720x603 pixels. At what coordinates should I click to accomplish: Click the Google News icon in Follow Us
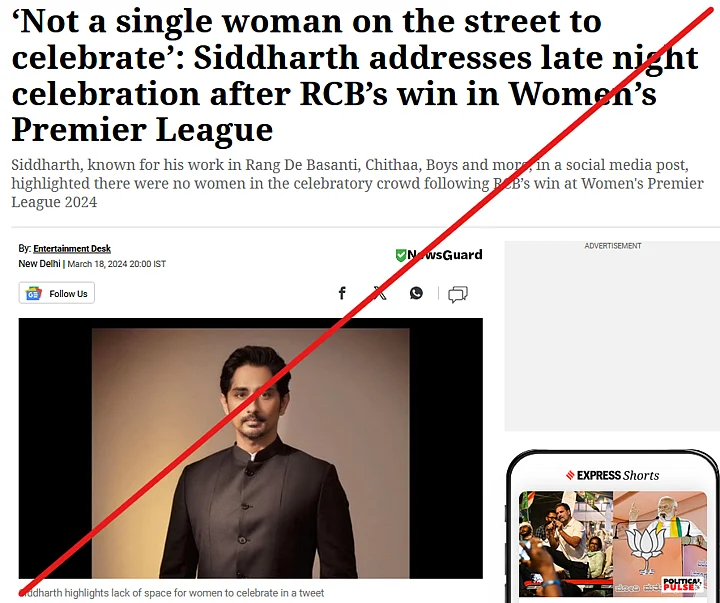point(34,293)
